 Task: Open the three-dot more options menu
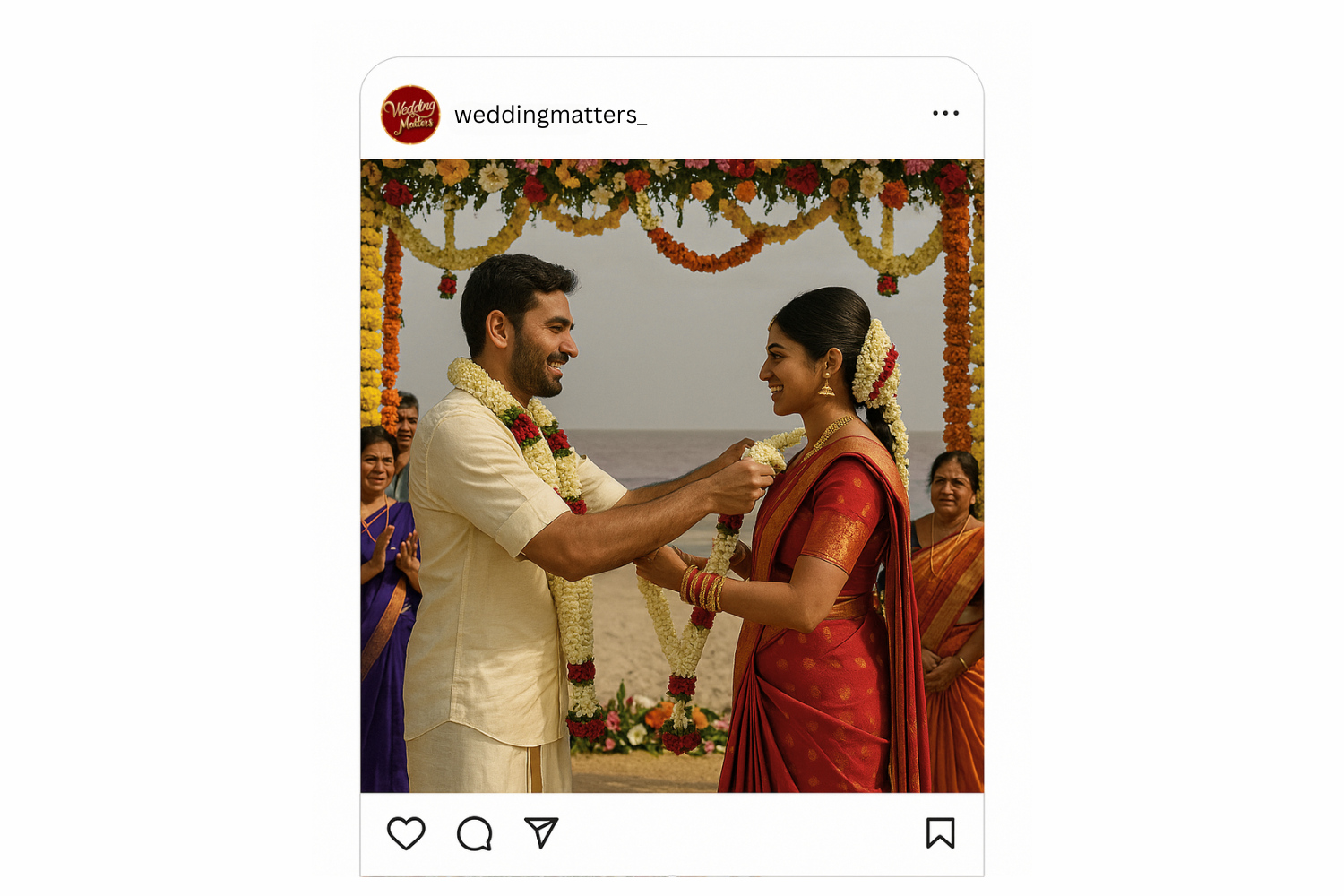click(x=945, y=113)
